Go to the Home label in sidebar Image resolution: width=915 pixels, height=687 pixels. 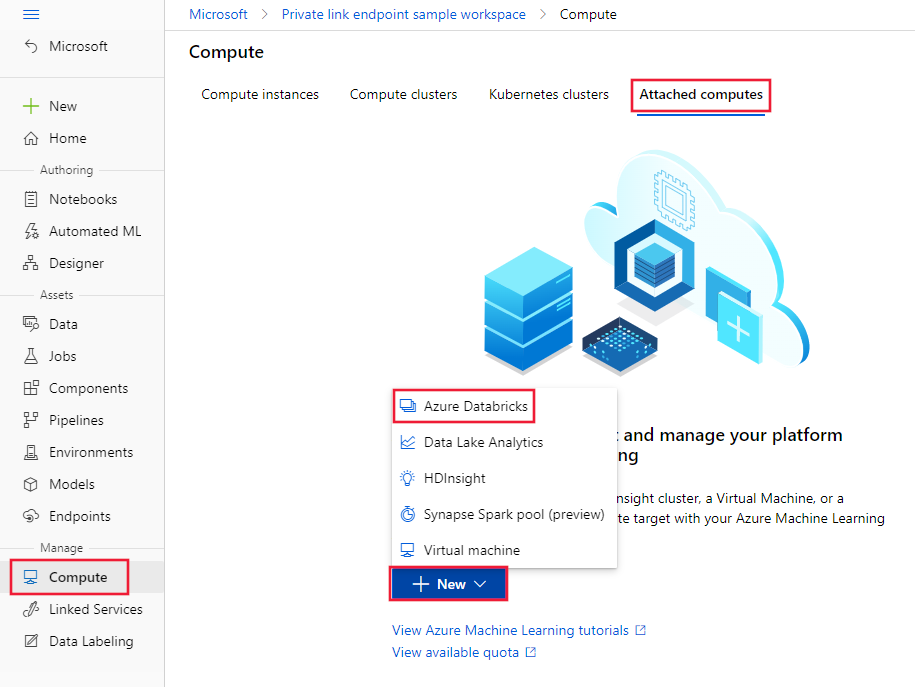point(68,138)
